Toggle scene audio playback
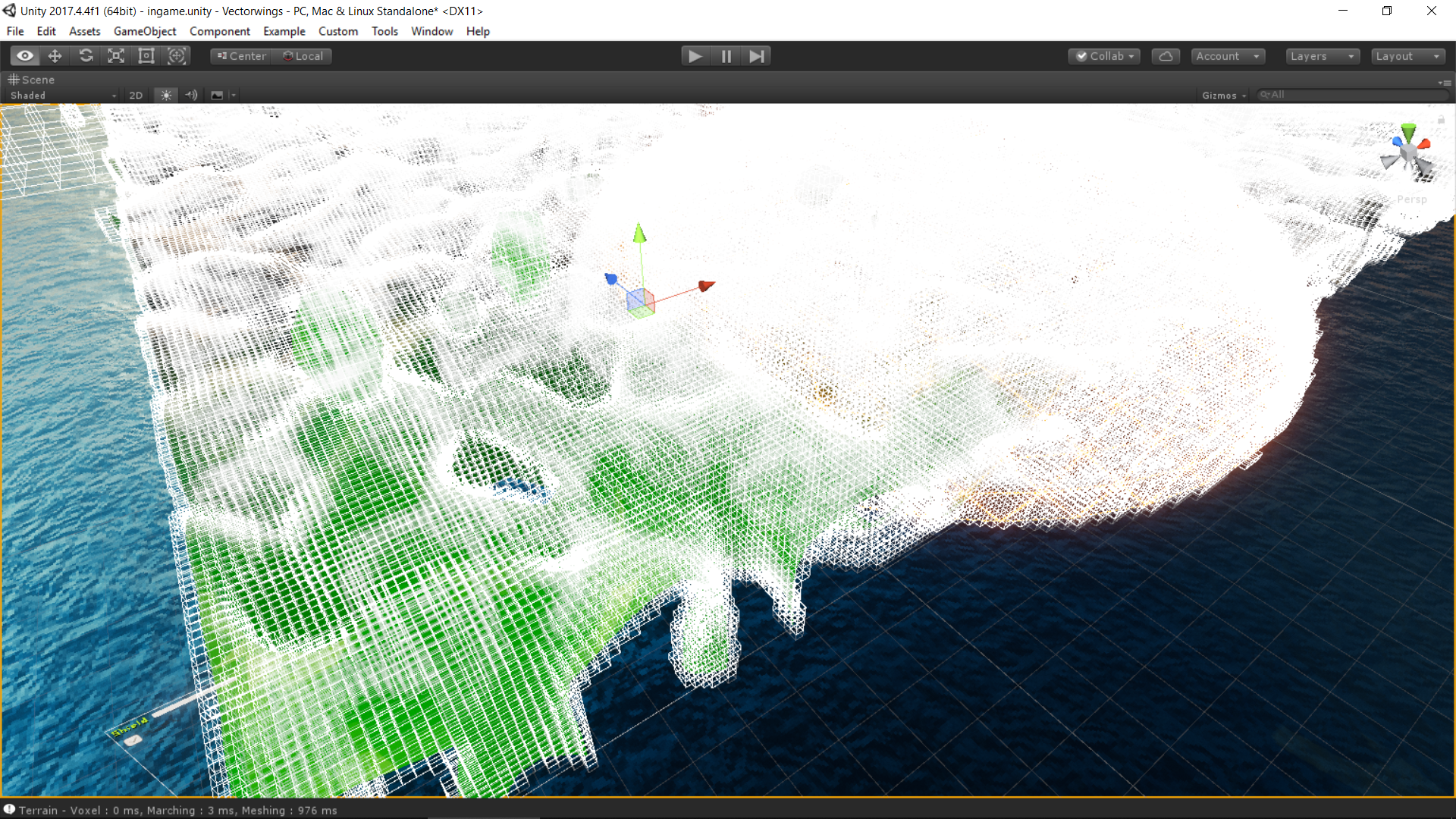1456x819 pixels. [x=191, y=96]
